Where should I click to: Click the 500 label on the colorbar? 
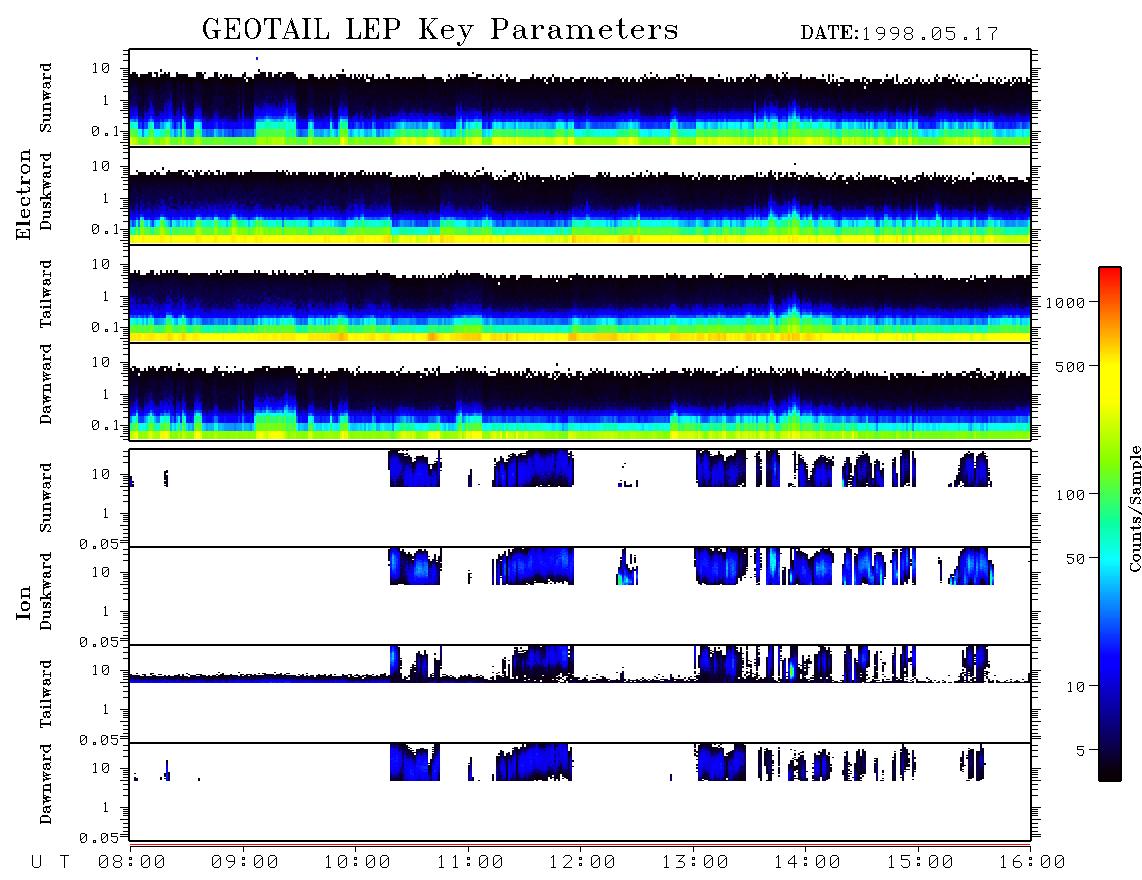[1070, 366]
